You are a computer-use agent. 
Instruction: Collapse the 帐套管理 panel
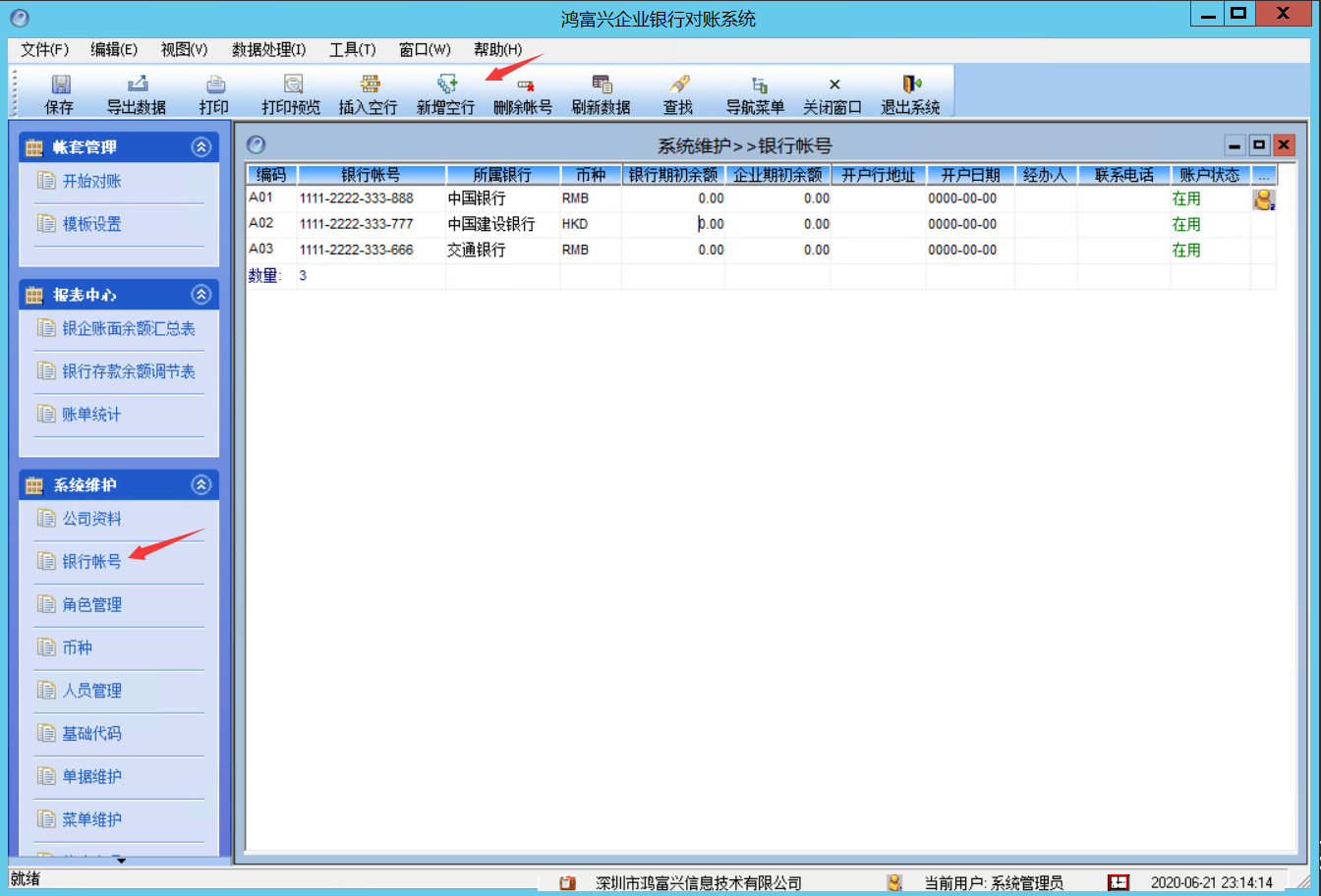tap(201, 147)
